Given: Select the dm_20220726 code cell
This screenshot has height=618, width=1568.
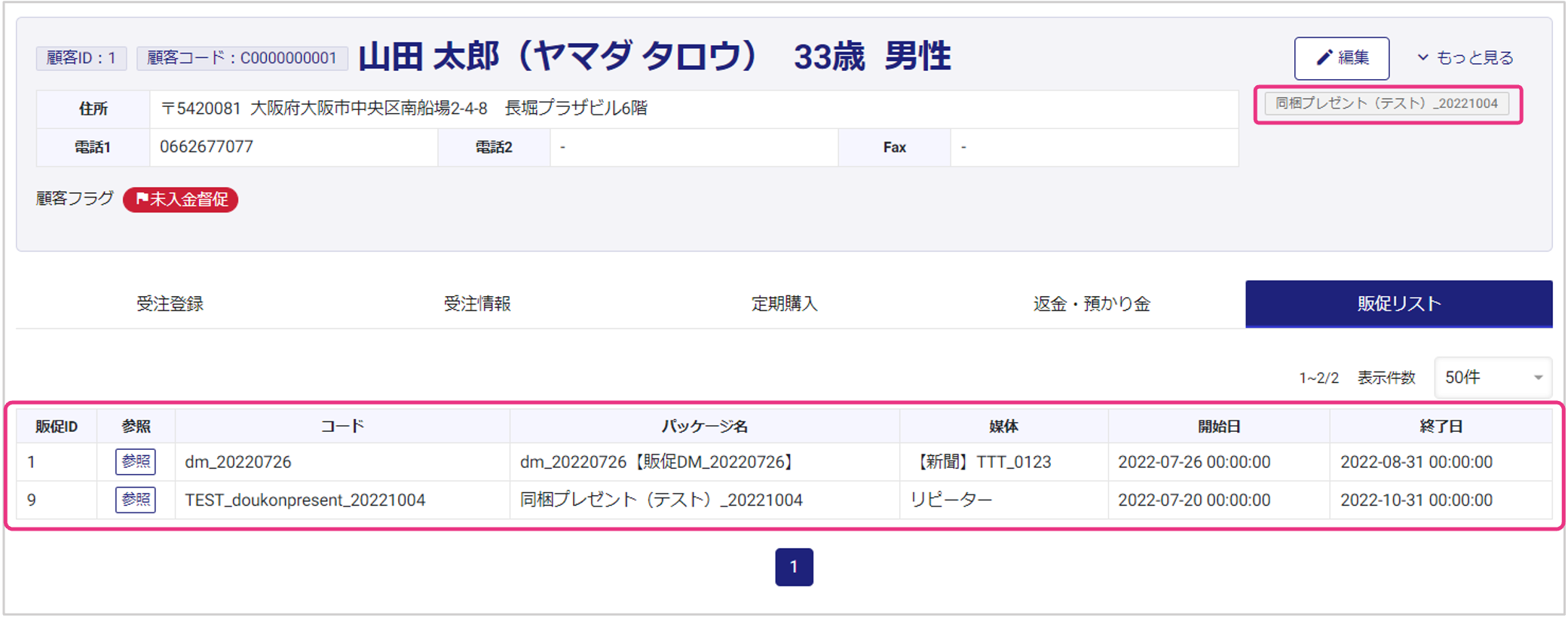Looking at the screenshot, I should coord(238,462).
